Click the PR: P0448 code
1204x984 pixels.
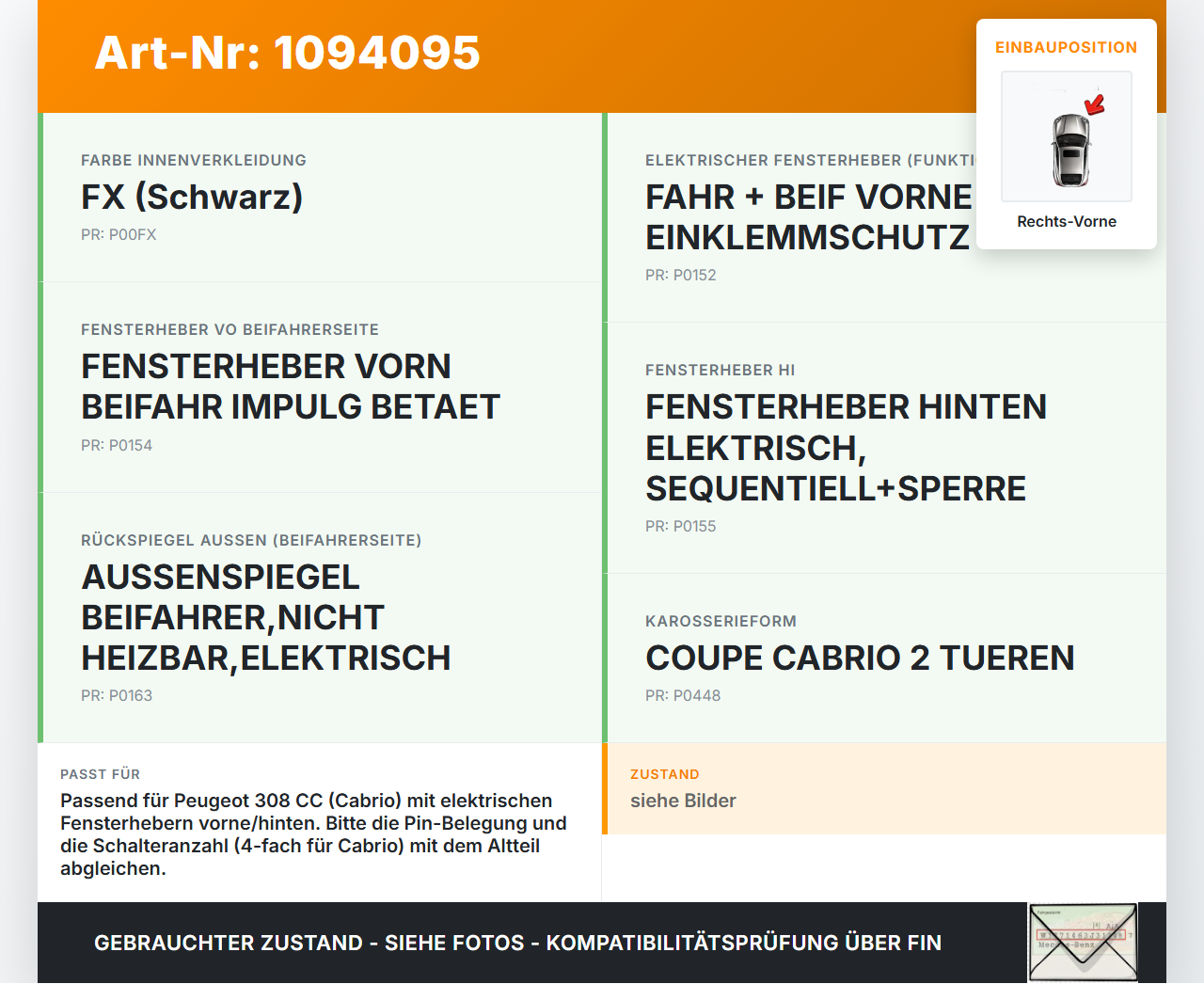[x=683, y=696]
